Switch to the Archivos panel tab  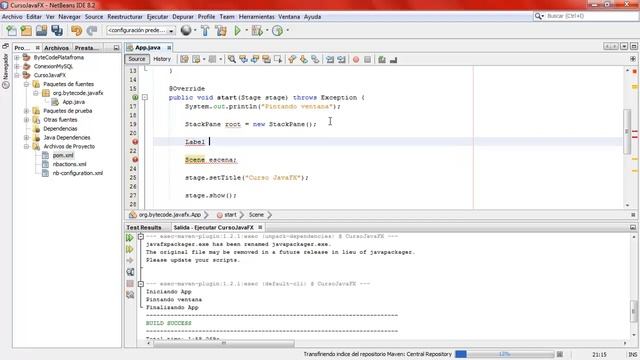pos(56,48)
